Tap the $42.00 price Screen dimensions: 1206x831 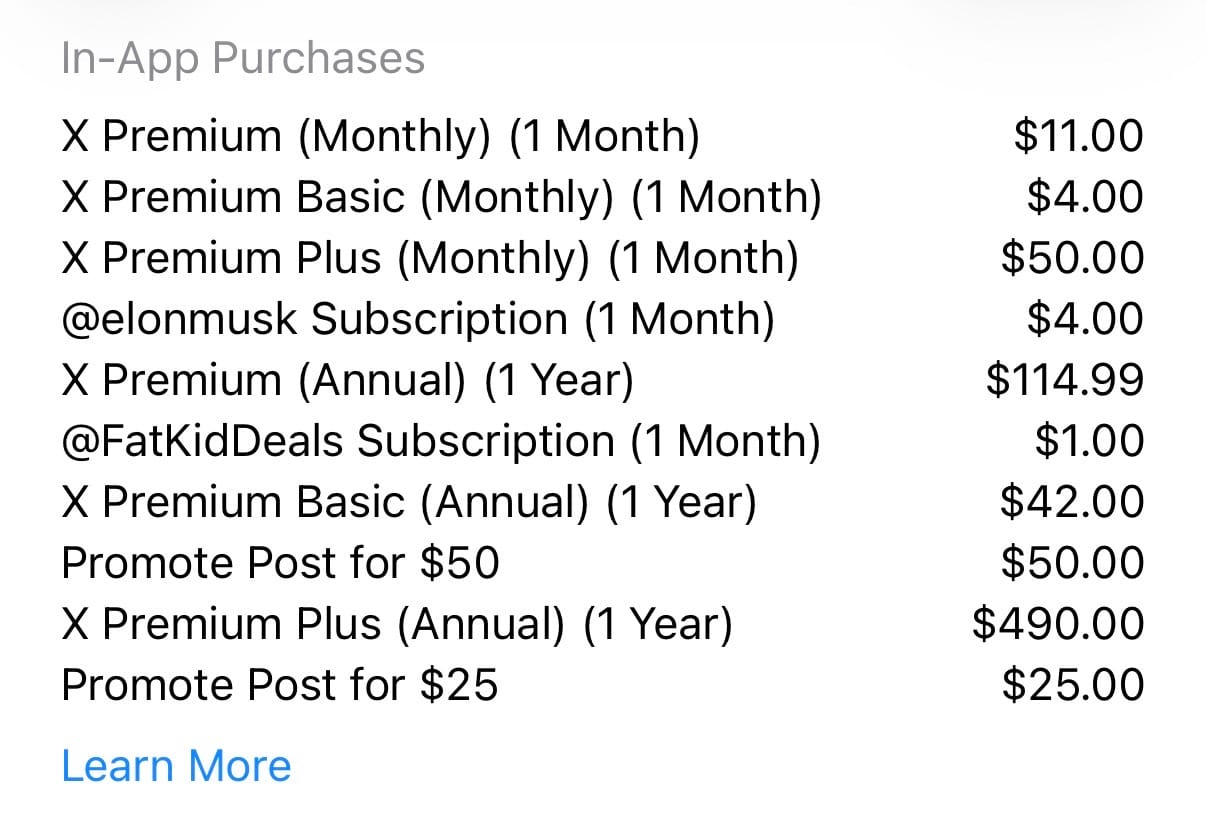pos(1072,502)
